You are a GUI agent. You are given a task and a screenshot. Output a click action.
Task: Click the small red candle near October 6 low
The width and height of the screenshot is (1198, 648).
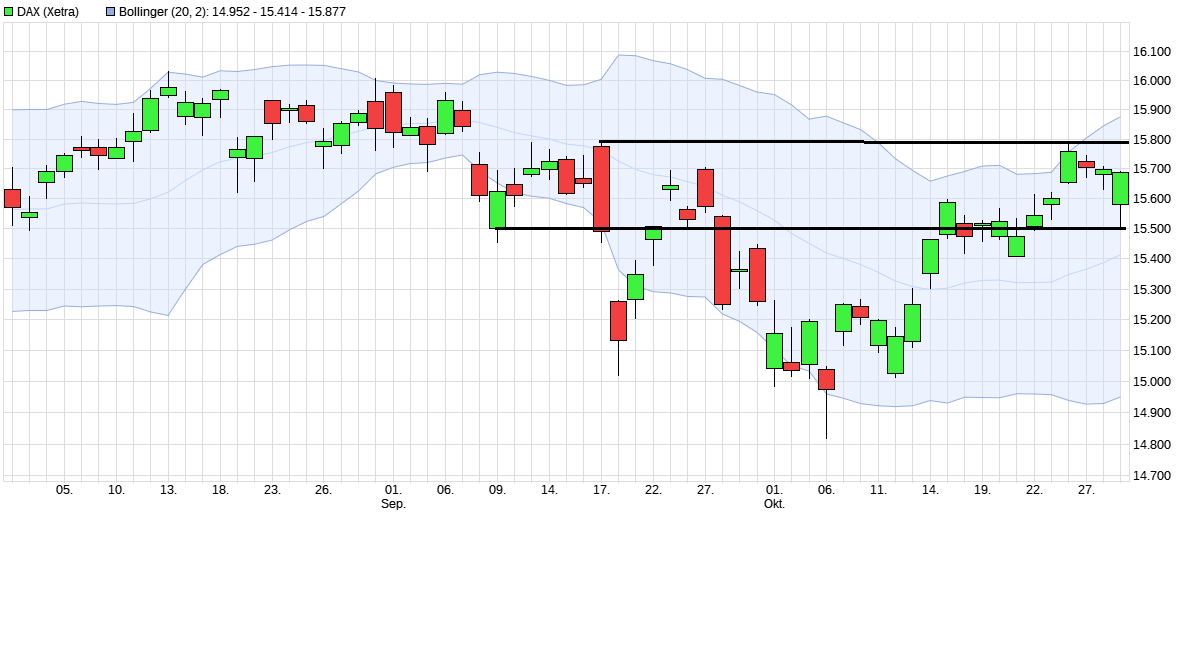point(825,380)
